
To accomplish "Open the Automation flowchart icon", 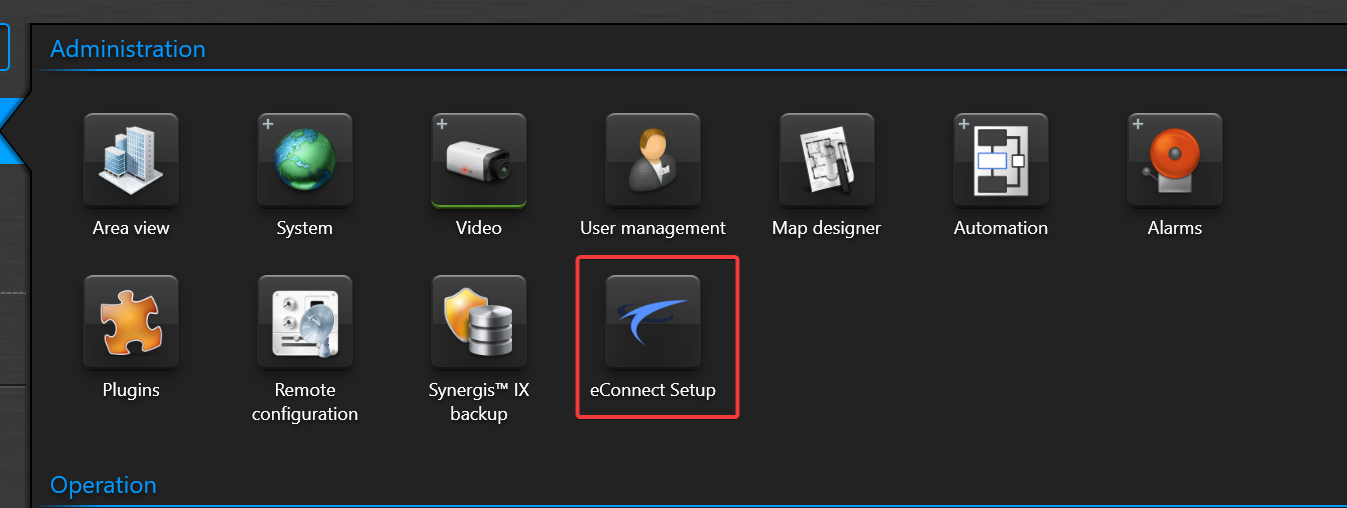I will [x=1001, y=161].
